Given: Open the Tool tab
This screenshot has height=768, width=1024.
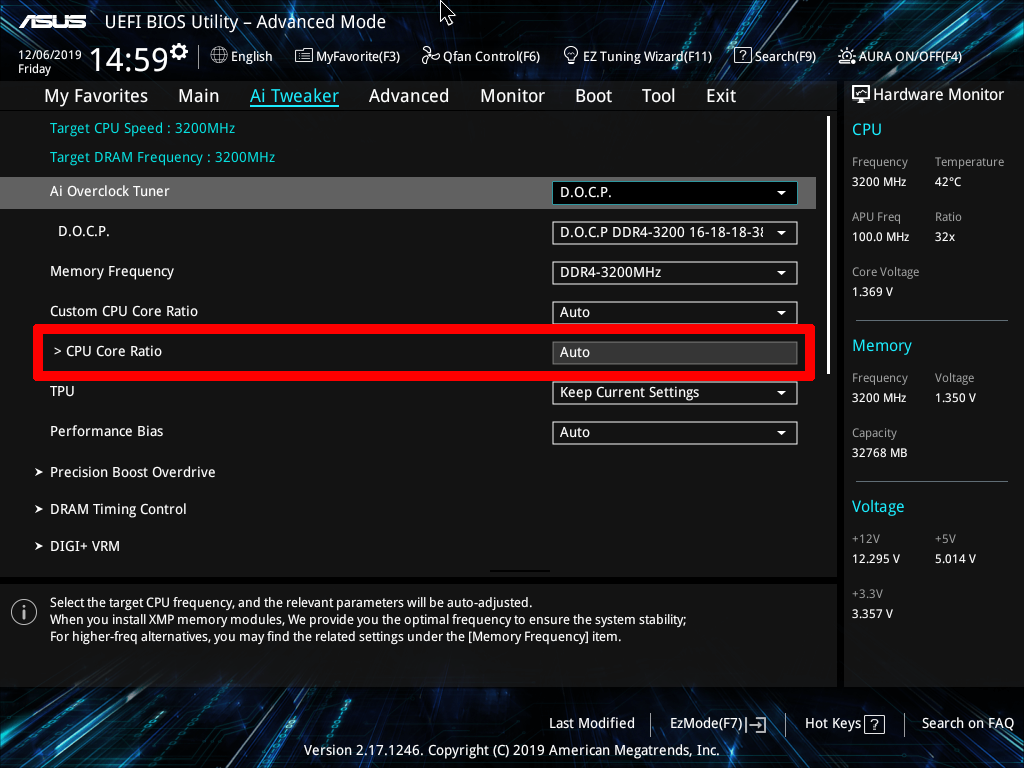Looking at the screenshot, I should tap(658, 96).
